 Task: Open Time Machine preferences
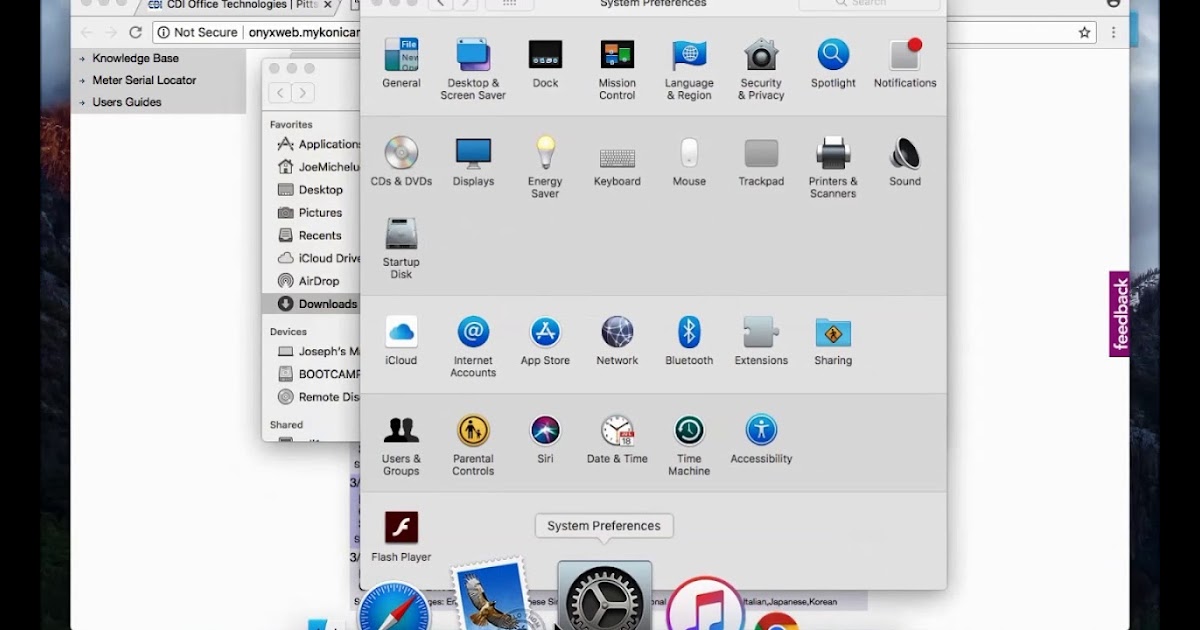tap(689, 445)
